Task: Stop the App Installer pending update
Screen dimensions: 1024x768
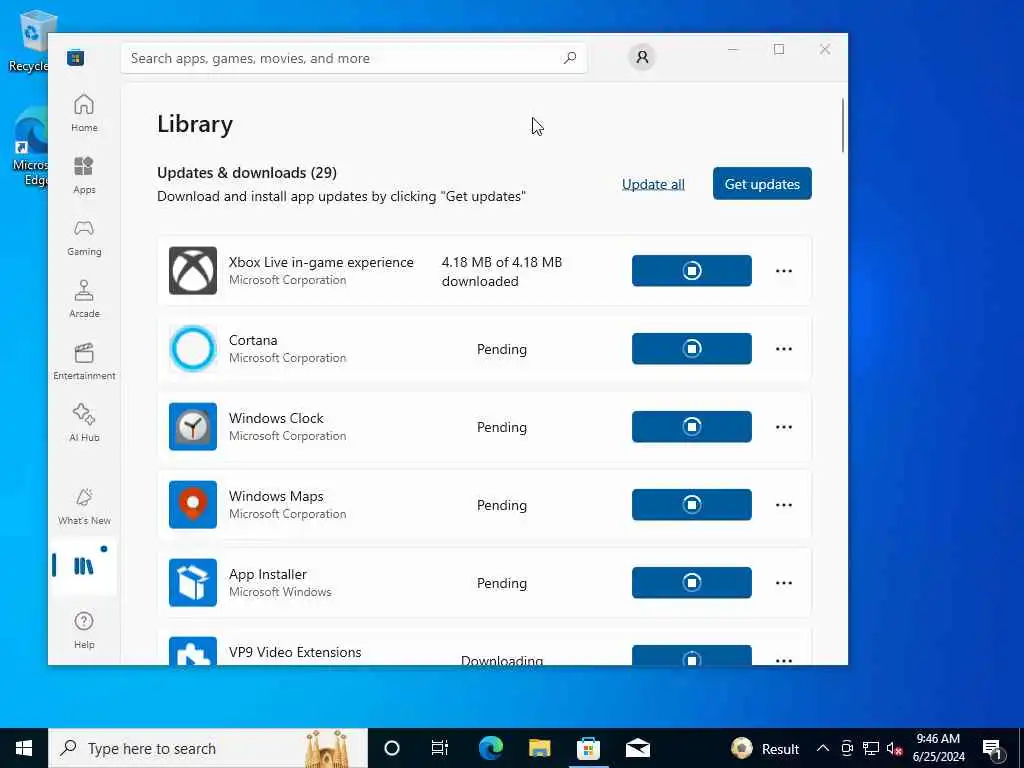Action: (692, 583)
